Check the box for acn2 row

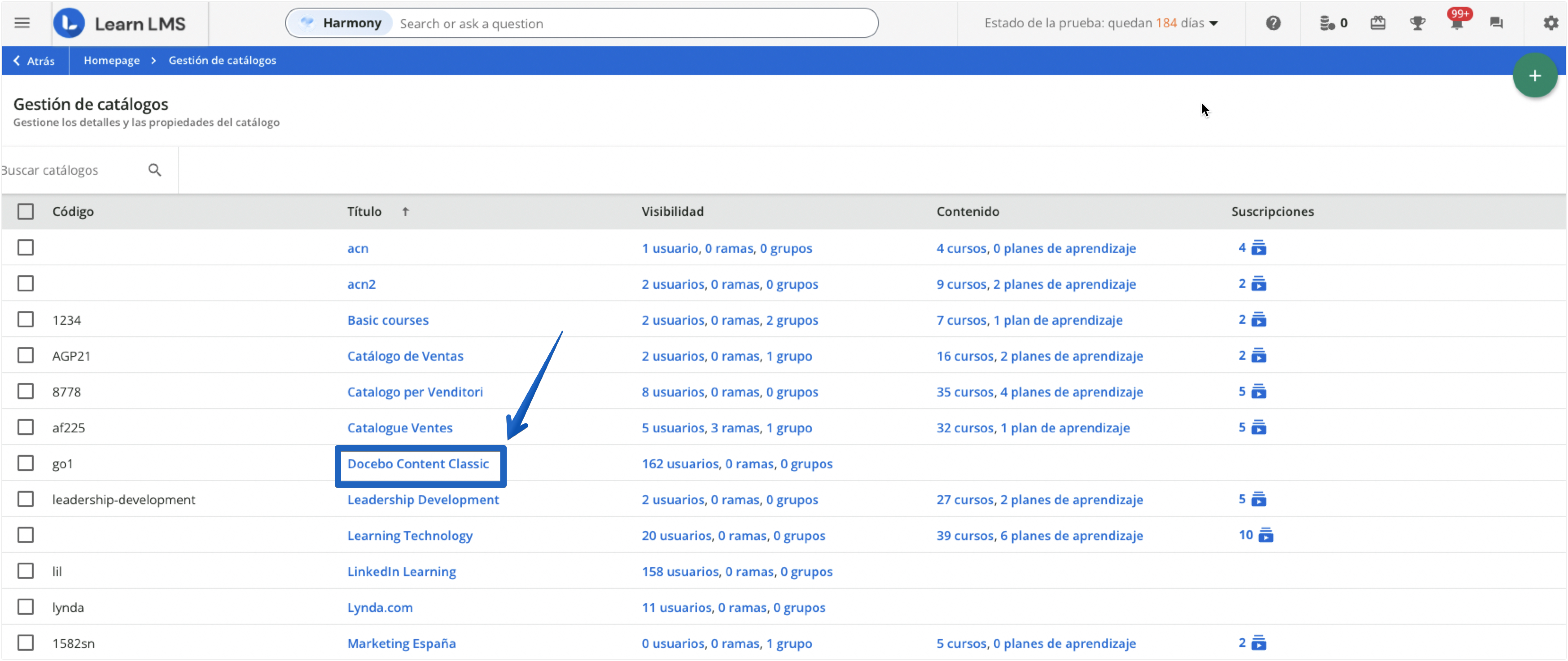click(26, 284)
